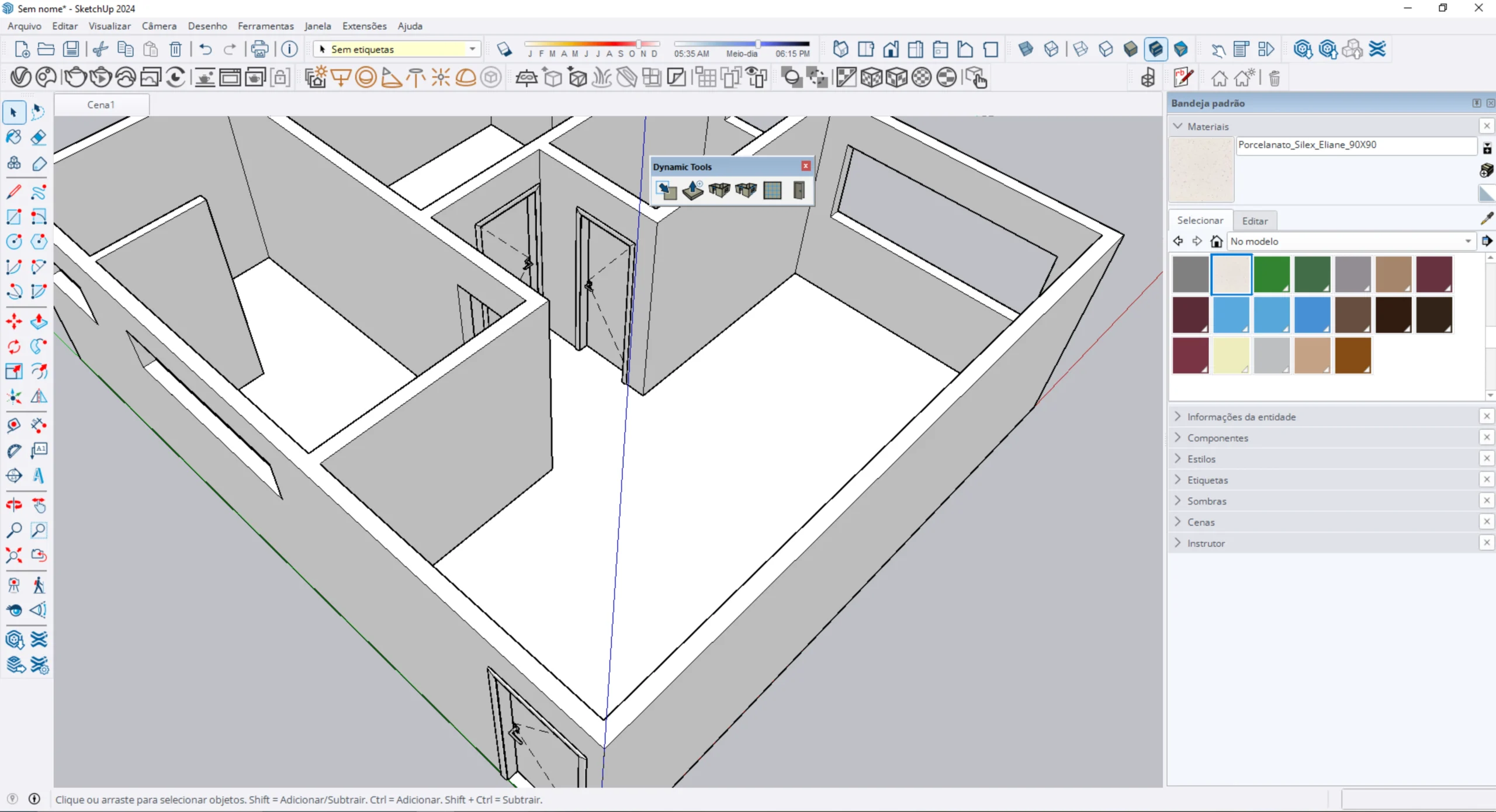Open Model Info icon

tap(289, 49)
